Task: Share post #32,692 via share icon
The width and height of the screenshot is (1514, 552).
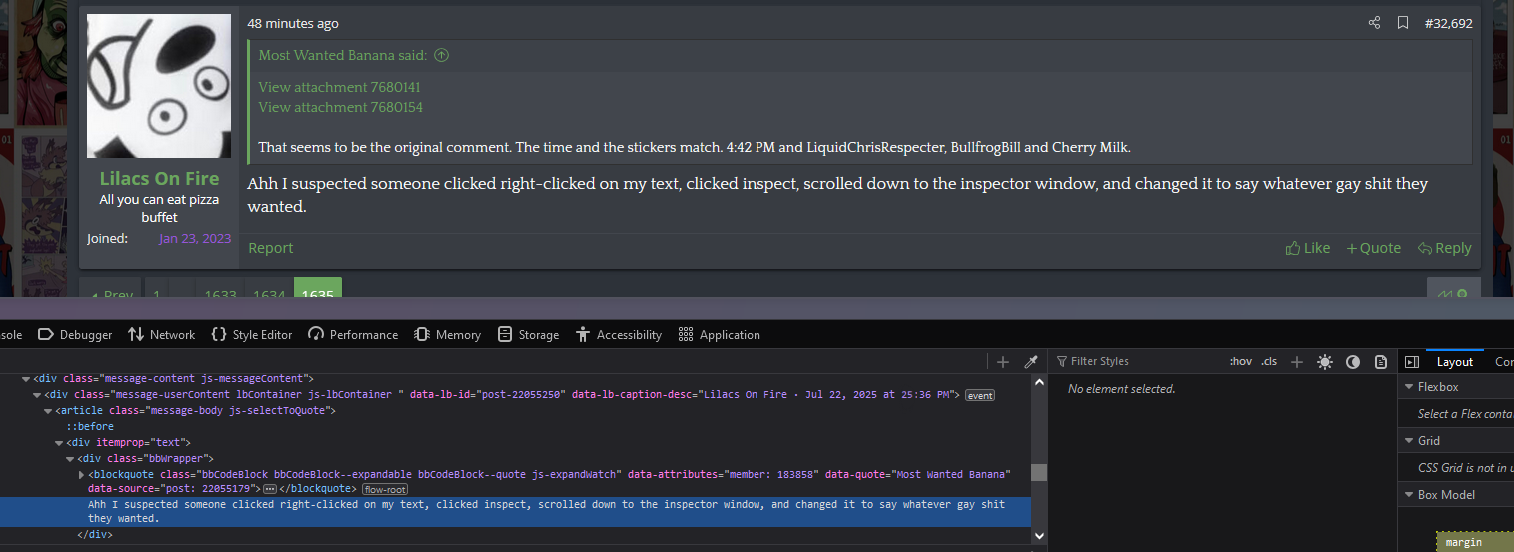Action: click(1374, 23)
